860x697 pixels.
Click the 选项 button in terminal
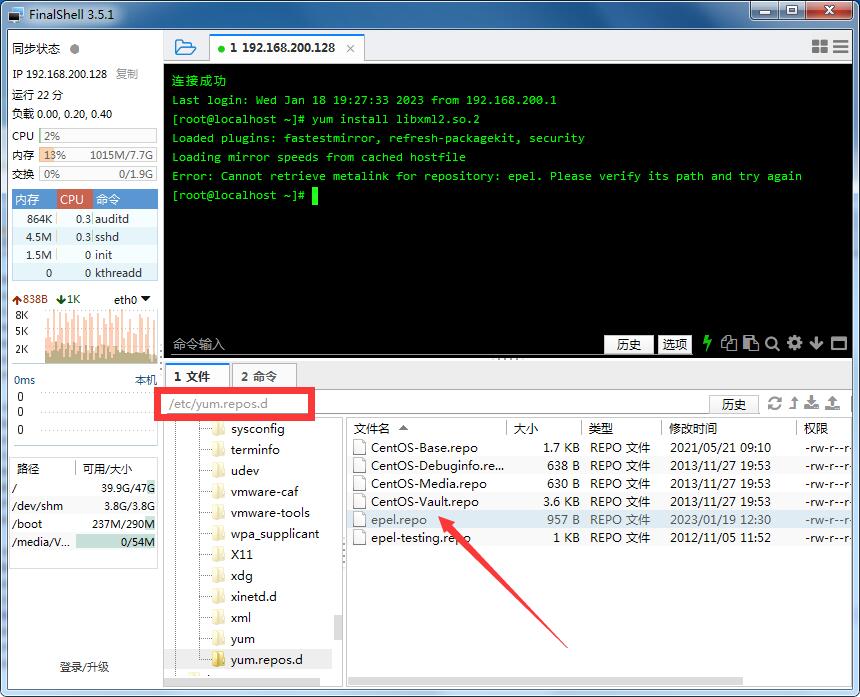675,344
